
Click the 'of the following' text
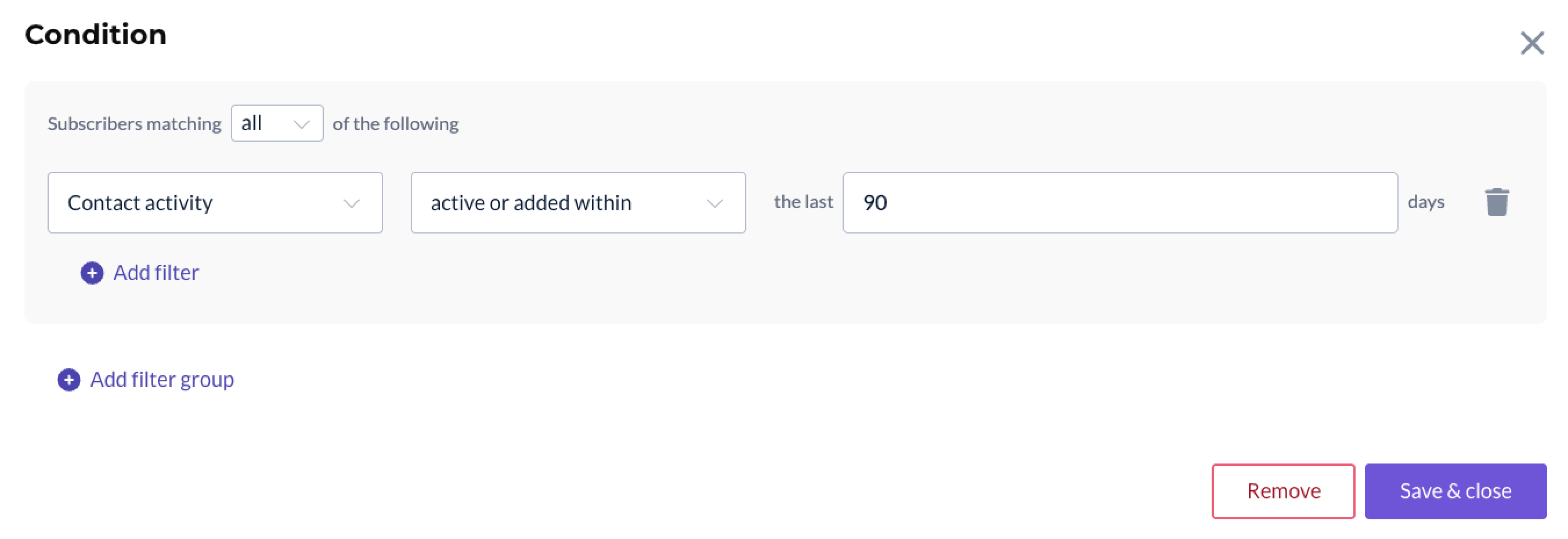click(x=395, y=124)
